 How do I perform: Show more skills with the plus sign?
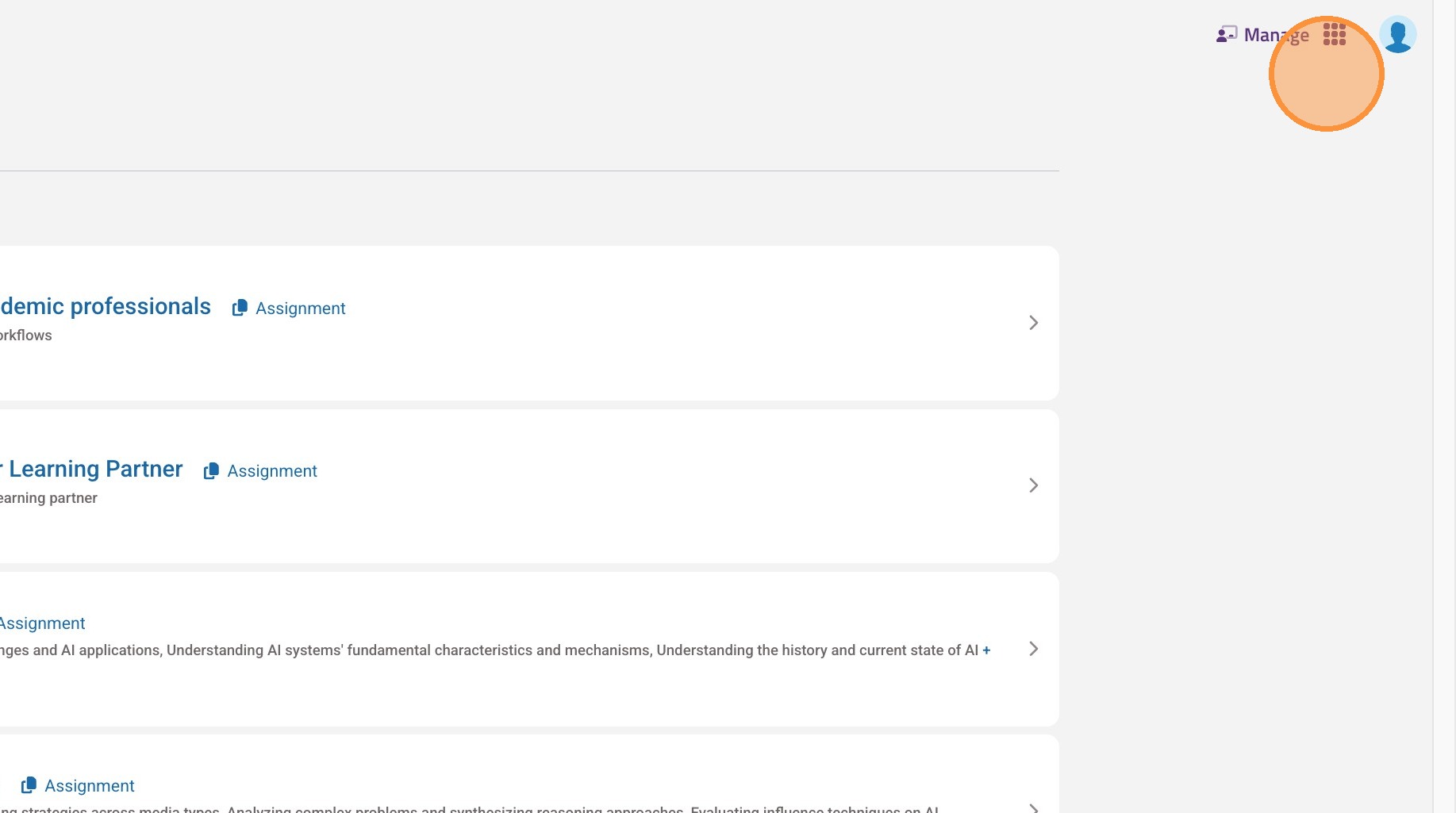pyautogui.click(x=986, y=650)
